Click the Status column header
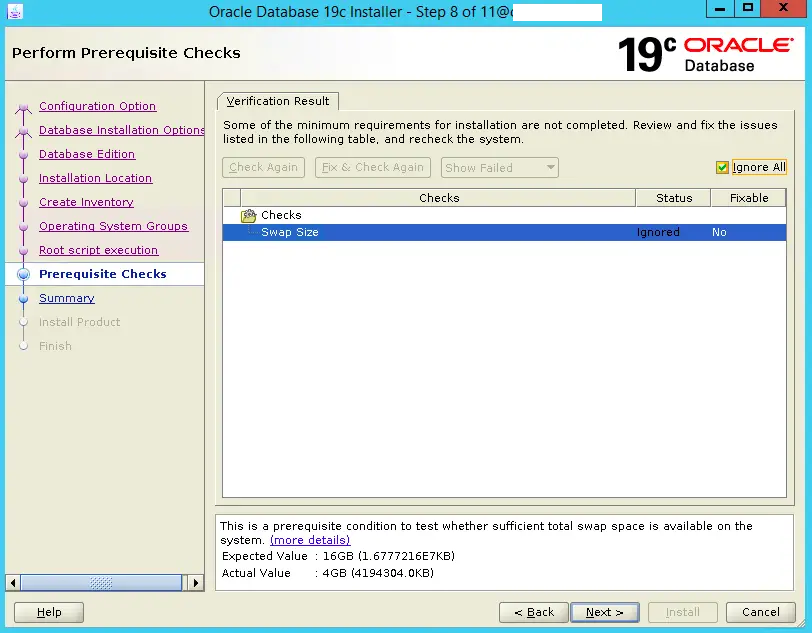 pyautogui.click(x=674, y=198)
